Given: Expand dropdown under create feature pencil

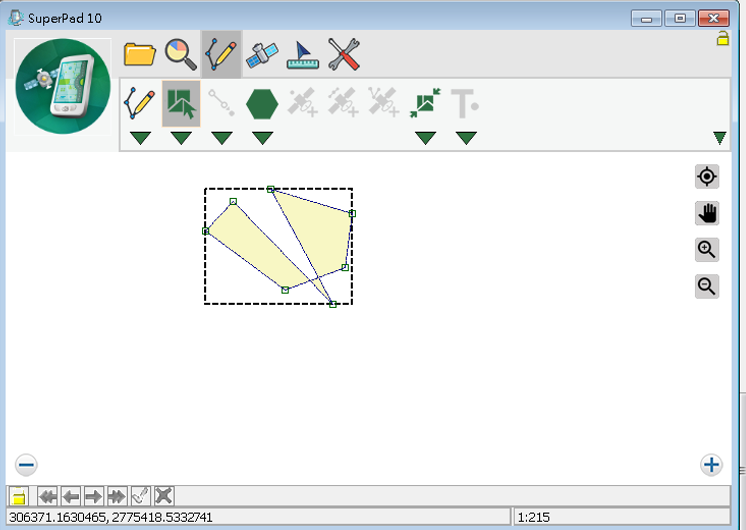Looking at the screenshot, I should coord(140,138).
